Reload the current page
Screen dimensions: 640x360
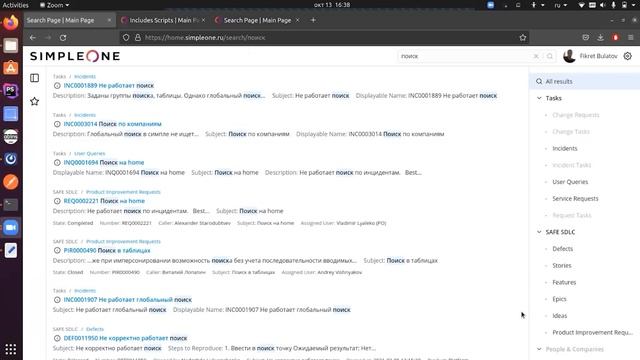click(63, 38)
